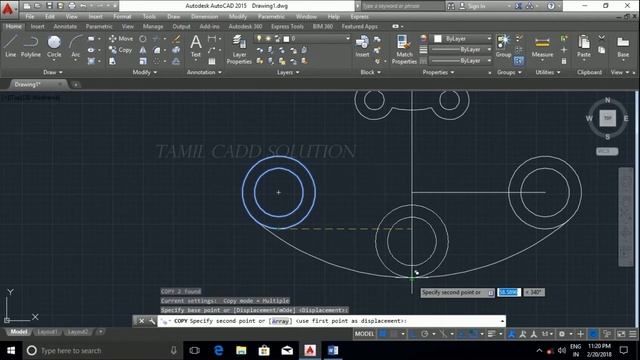Click the Save icon in quick access toolbar
Image resolution: width=640 pixels, height=360 pixels.
(x=49, y=6)
